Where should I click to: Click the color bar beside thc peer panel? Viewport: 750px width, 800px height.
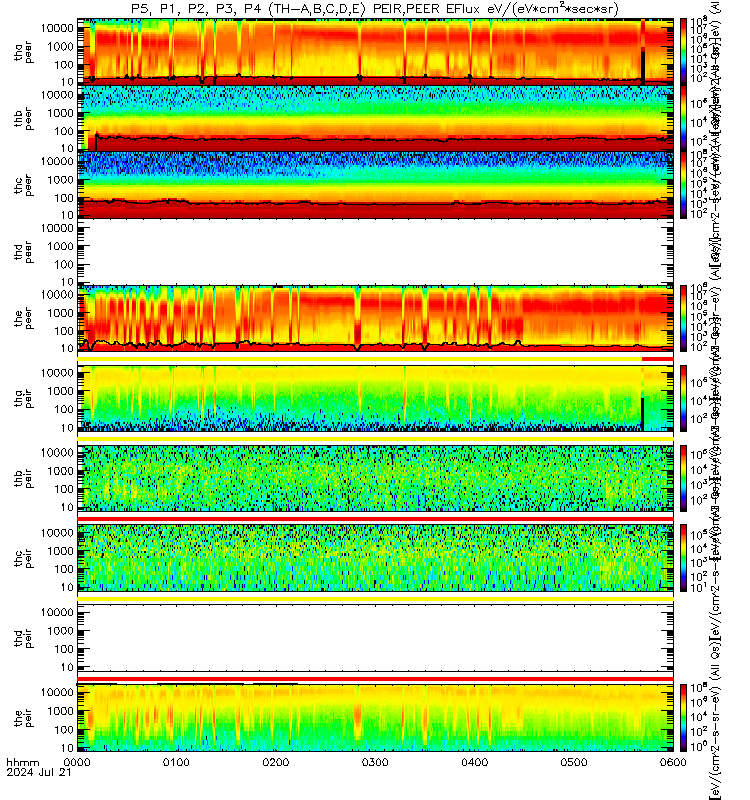[684, 185]
